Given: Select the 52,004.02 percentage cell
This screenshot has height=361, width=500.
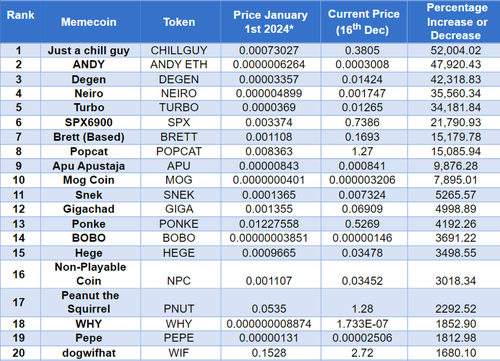Looking at the screenshot, I should (x=456, y=51).
